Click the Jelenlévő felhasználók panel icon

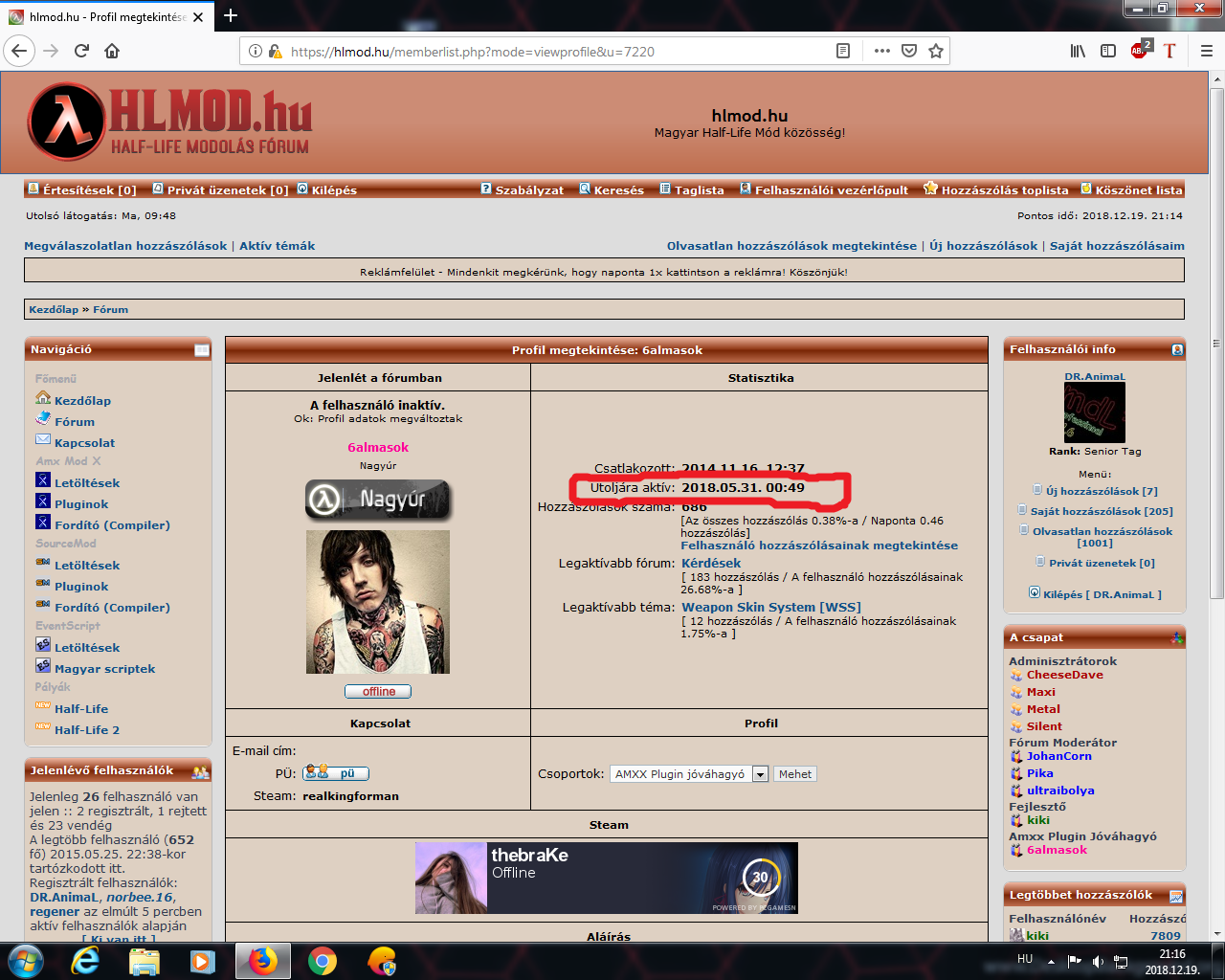click(x=200, y=771)
